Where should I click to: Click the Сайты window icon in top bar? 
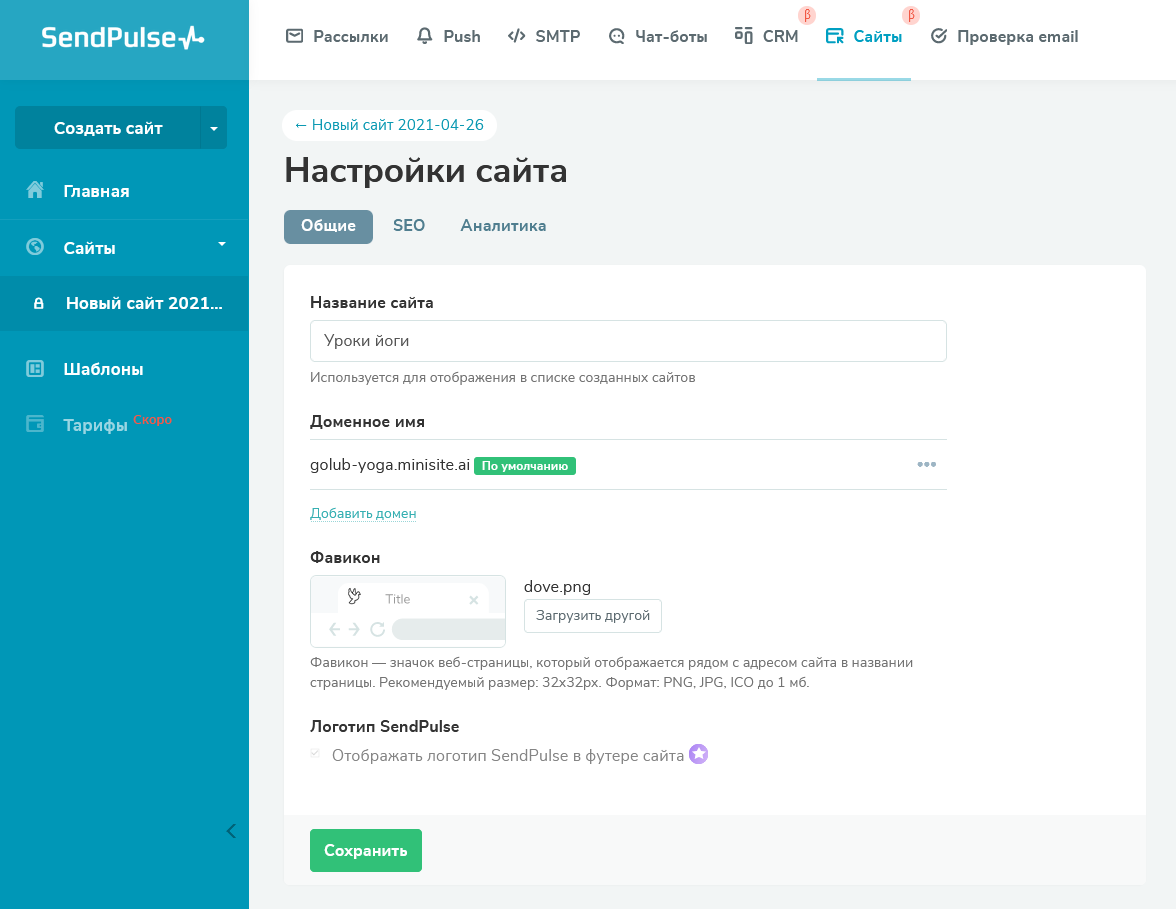pos(835,36)
